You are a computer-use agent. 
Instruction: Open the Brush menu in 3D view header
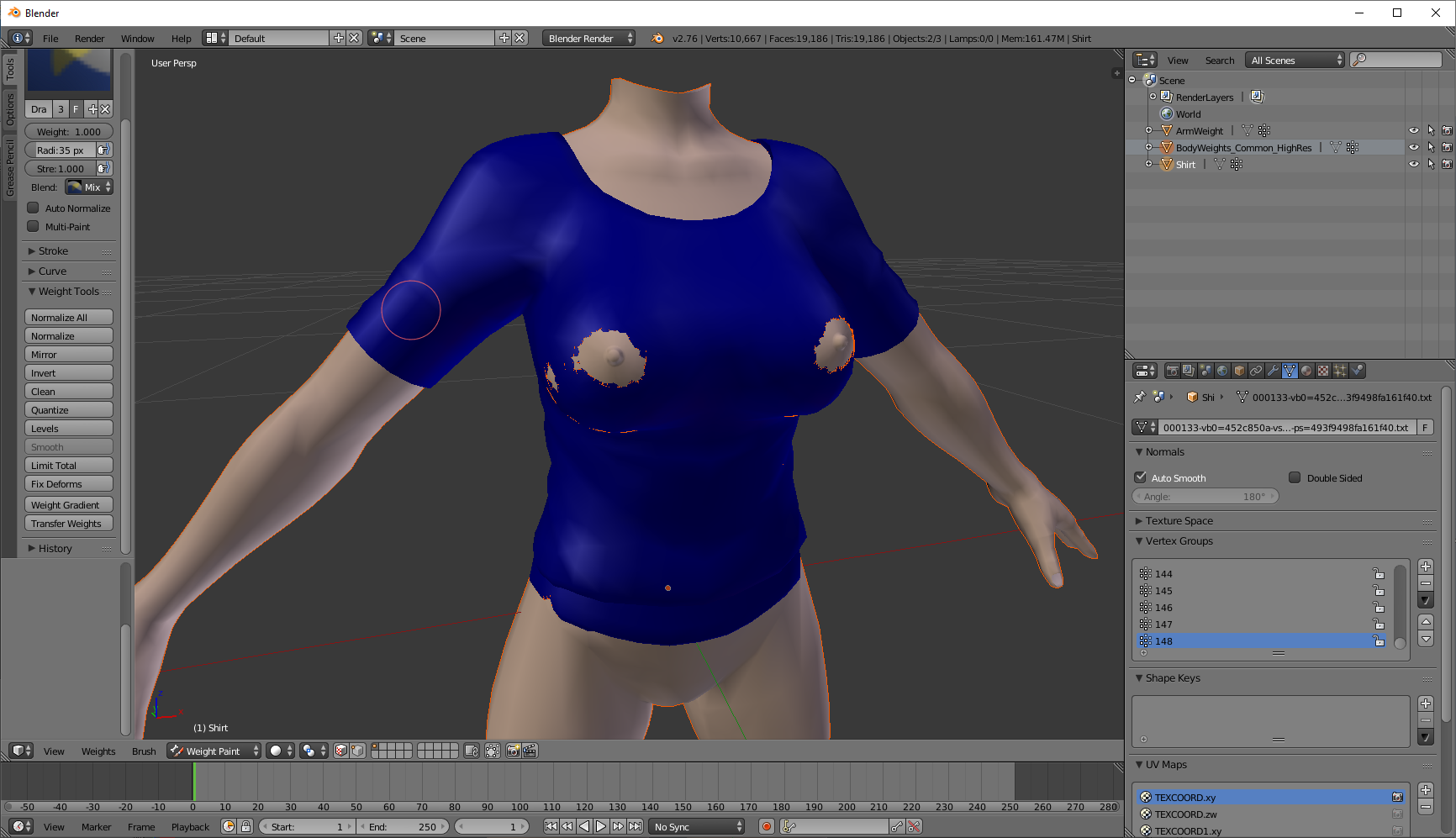[144, 751]
